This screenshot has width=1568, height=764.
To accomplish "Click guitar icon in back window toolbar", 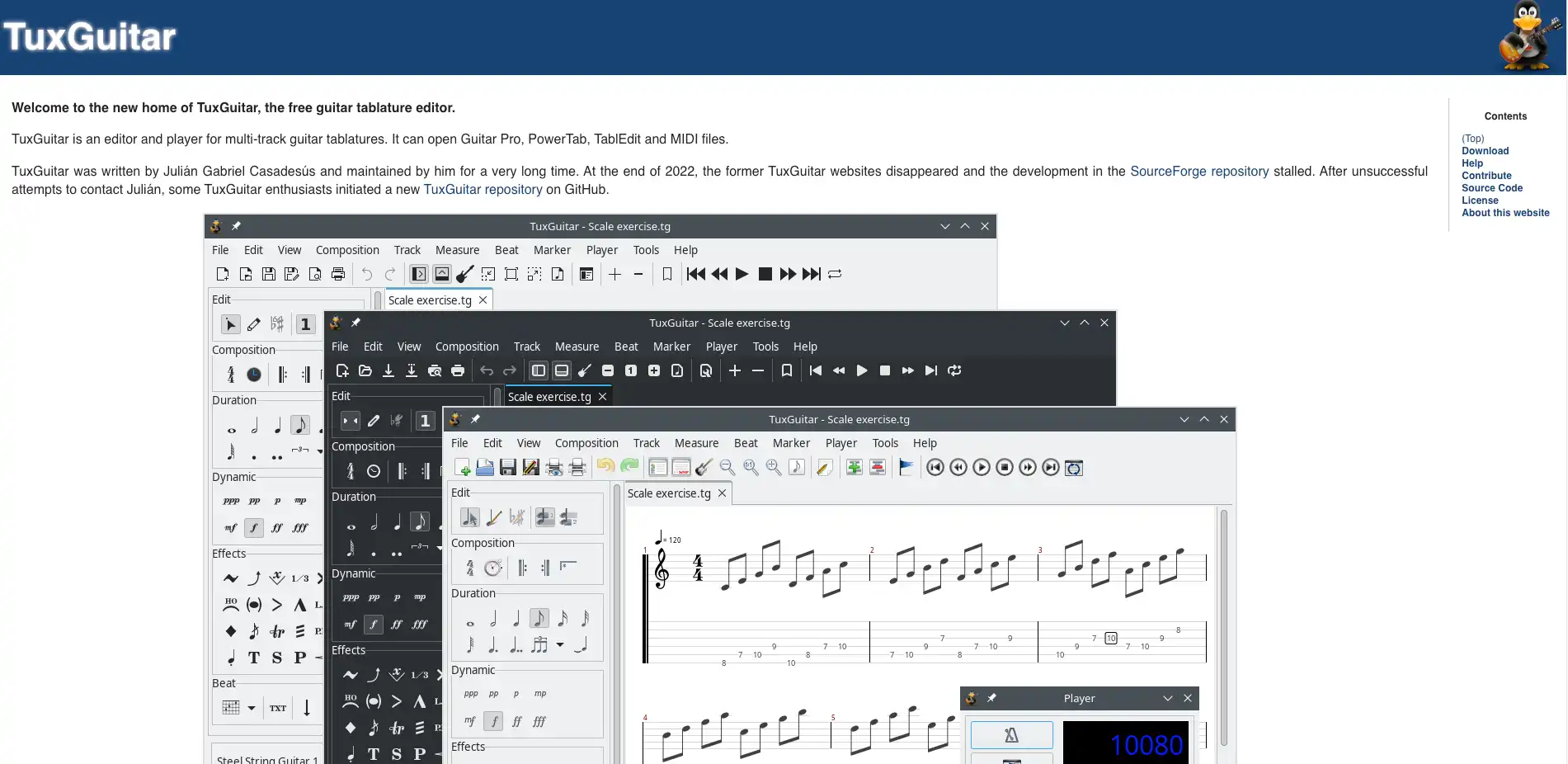I will [x=465, y=274].
